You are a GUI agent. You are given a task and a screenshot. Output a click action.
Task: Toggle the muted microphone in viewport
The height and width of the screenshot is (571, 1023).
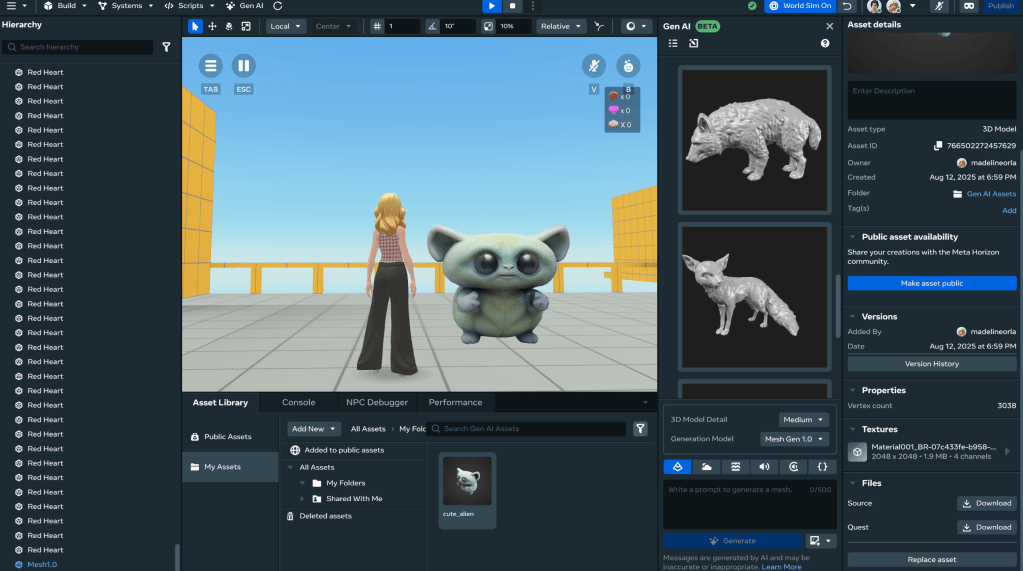(594, 67)
